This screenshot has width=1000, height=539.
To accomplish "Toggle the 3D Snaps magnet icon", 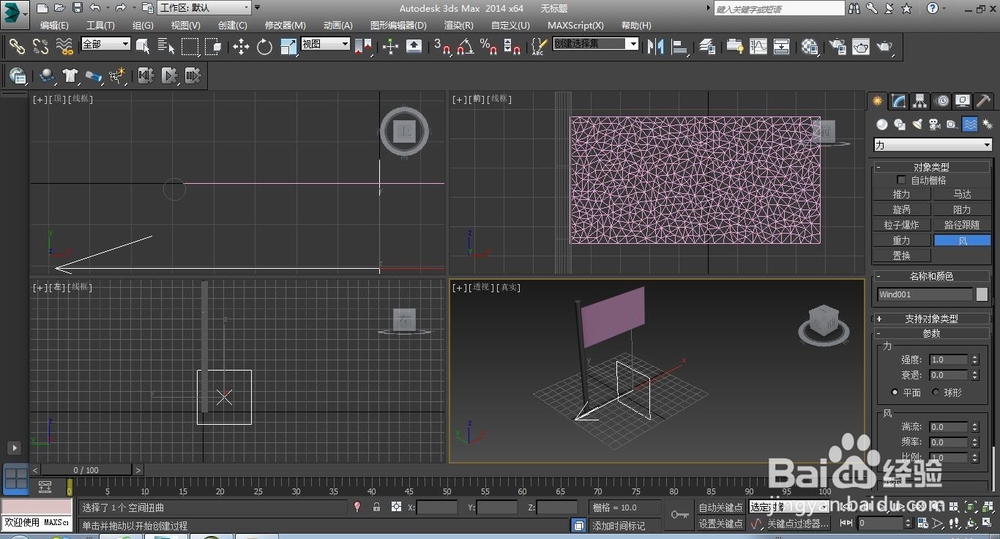I will coord(442,46).
